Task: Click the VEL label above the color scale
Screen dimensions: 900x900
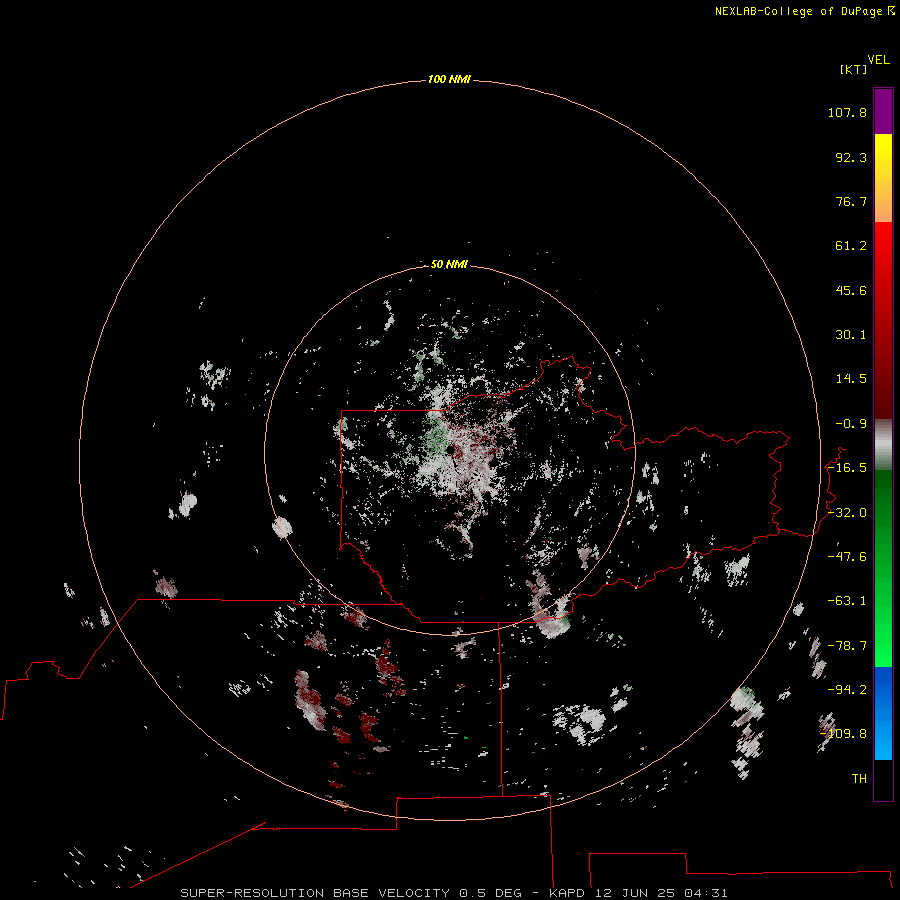Action: pyautogui.click(x=878, y=60)
